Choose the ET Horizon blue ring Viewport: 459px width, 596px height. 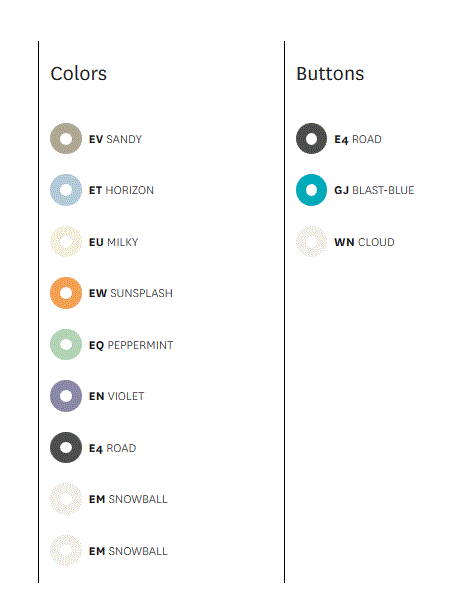coord(66,190)
